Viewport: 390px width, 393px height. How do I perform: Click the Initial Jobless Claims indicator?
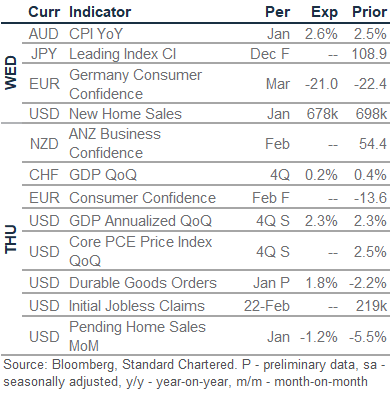pos(136,306)
